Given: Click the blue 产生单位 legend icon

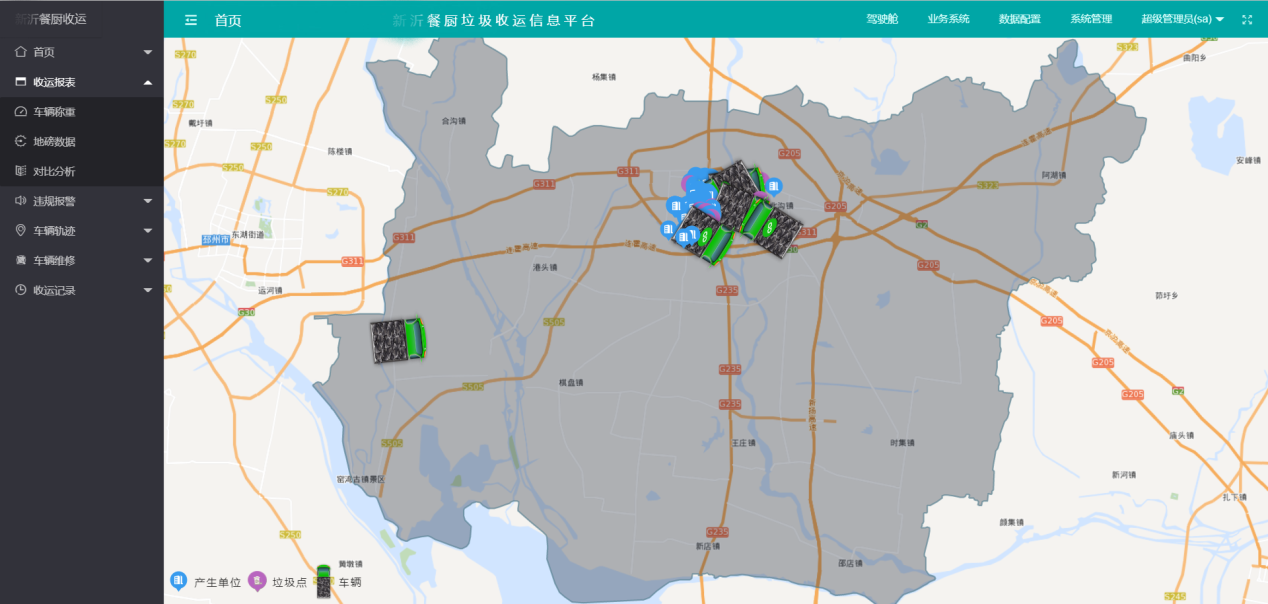Looking at the screenshot, I should [179, 581].
